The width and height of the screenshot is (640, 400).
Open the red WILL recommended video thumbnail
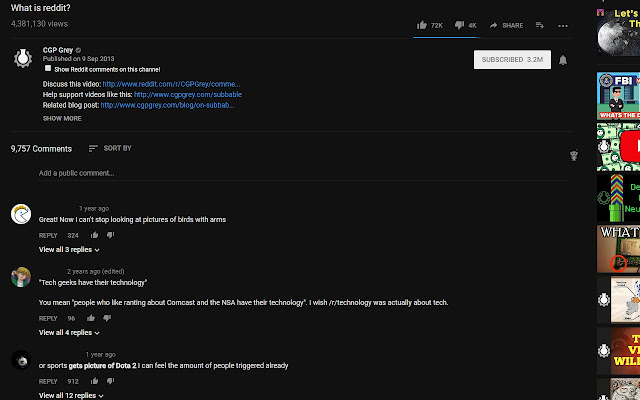point(618,351)
